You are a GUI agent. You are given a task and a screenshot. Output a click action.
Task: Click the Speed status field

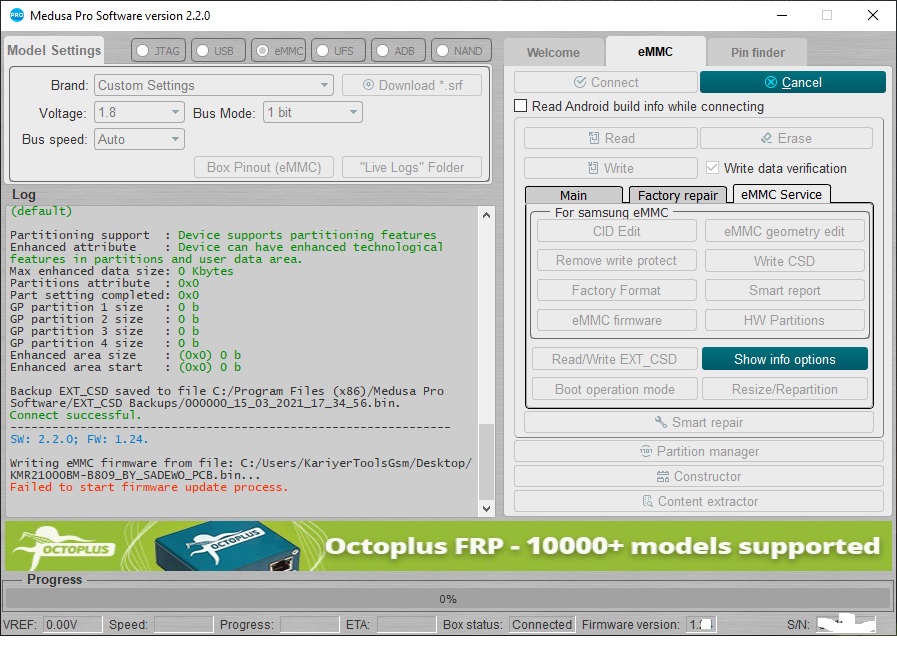183,625
